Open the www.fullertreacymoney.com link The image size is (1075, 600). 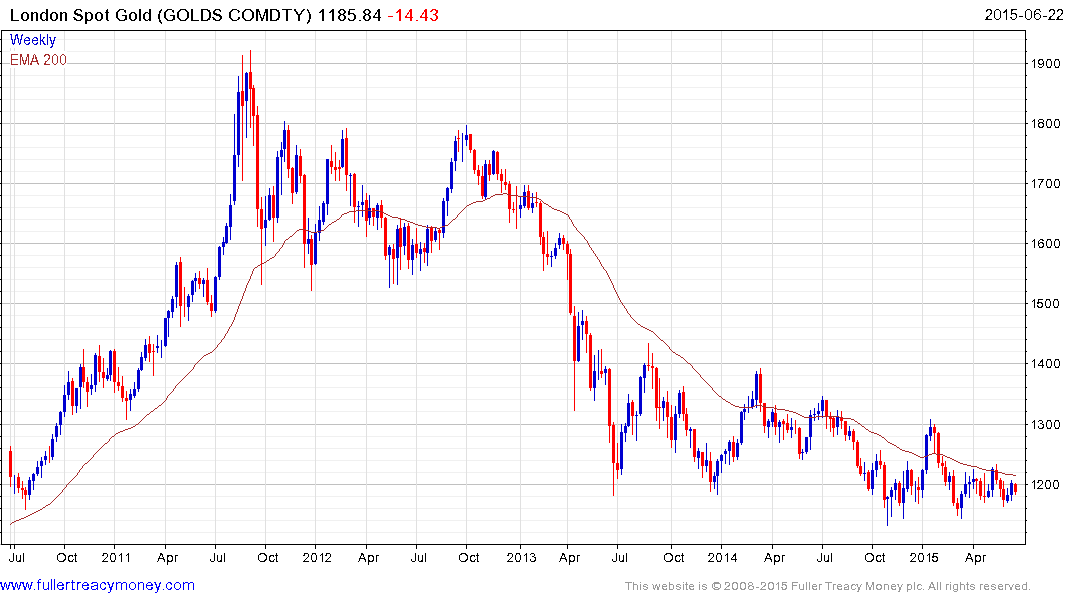(x=97, y=586)
